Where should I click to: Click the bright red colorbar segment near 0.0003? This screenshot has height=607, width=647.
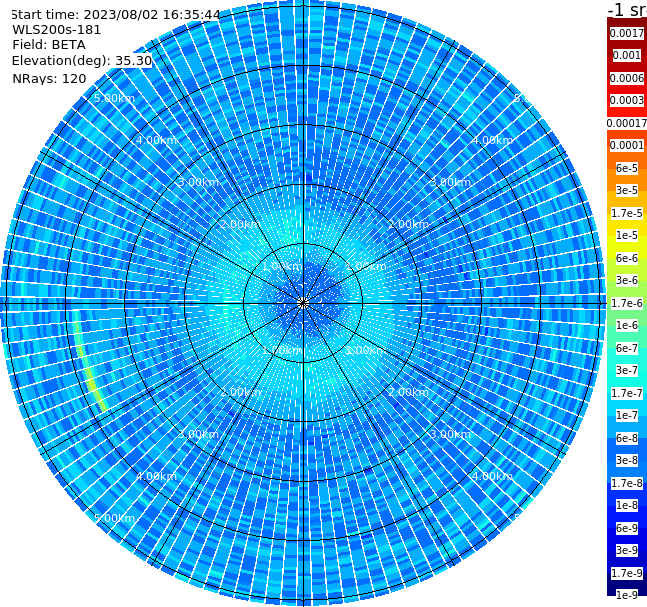click(627, 111)
